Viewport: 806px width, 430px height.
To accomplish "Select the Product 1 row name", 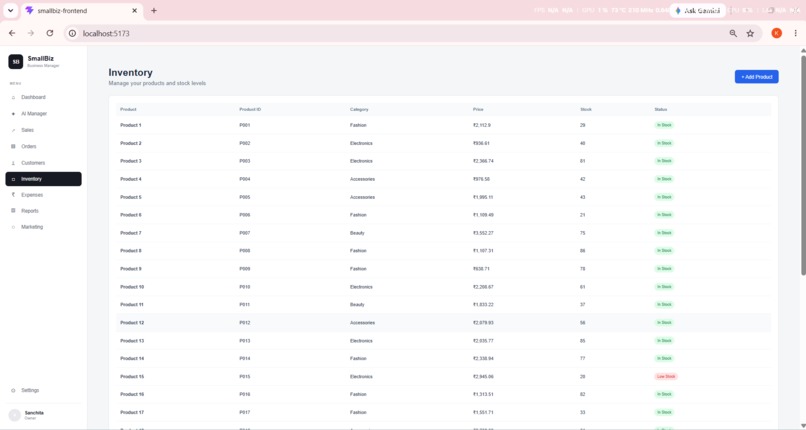I will click(x=131, y=125).
